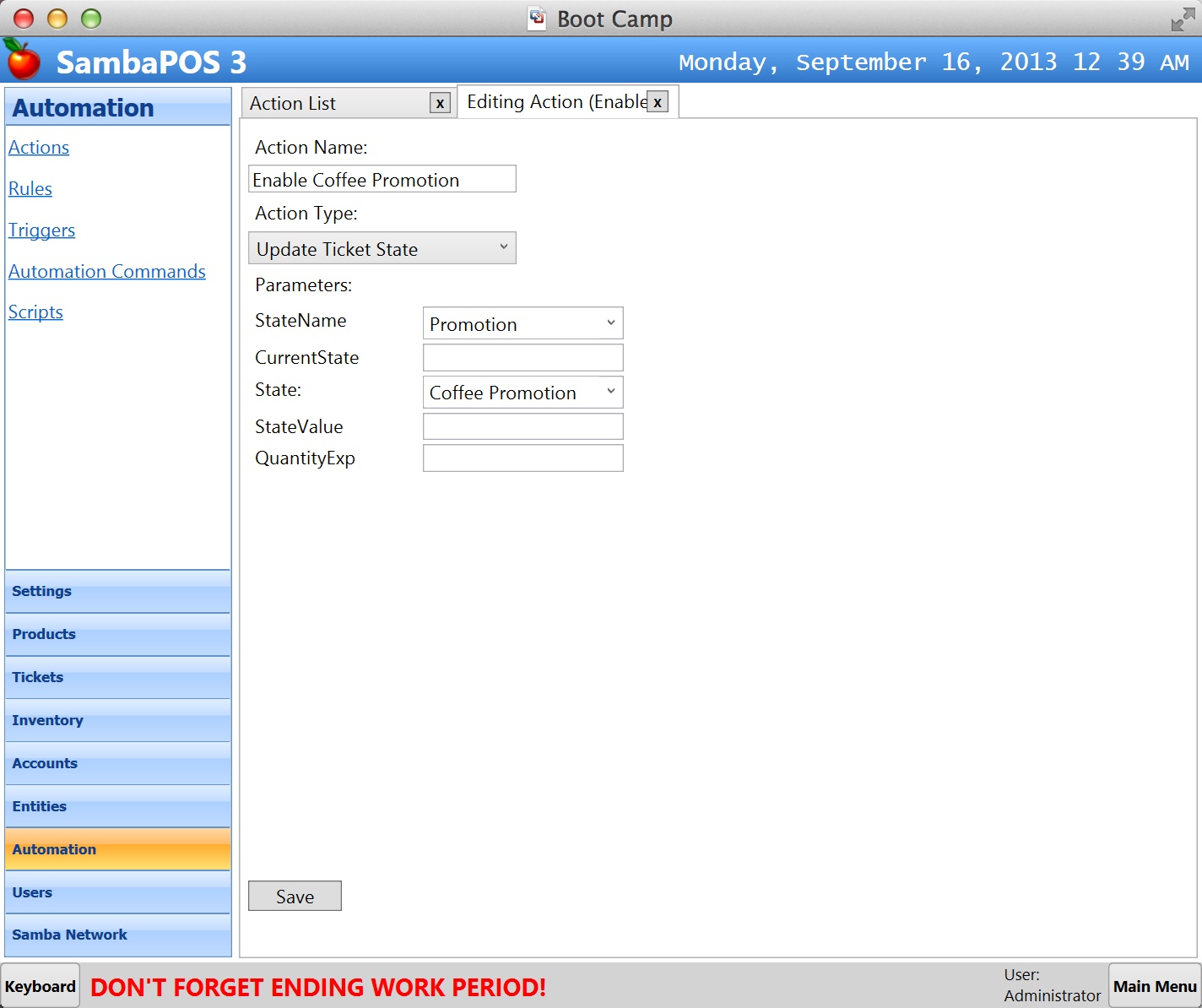Expand the StateName Promotion dropdown
Screen dimensions: 1202x1008
[522, 323]
